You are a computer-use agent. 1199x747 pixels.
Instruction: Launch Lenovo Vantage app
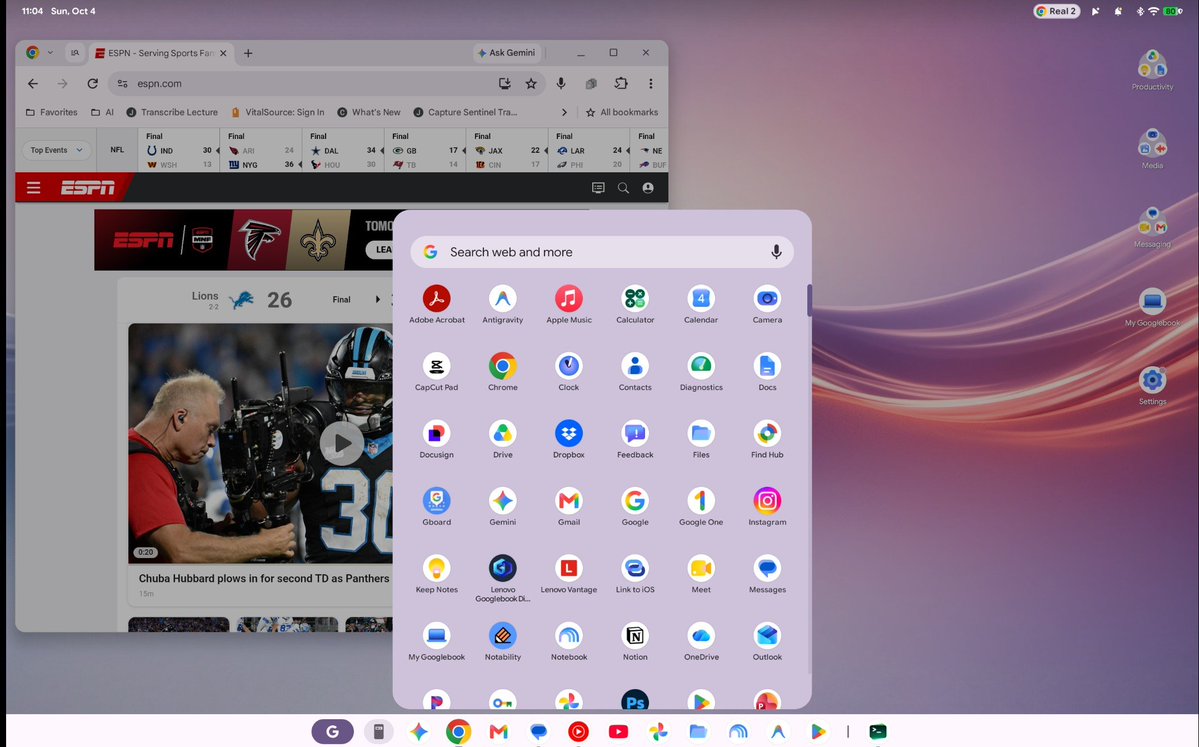[x=569, y=573]
